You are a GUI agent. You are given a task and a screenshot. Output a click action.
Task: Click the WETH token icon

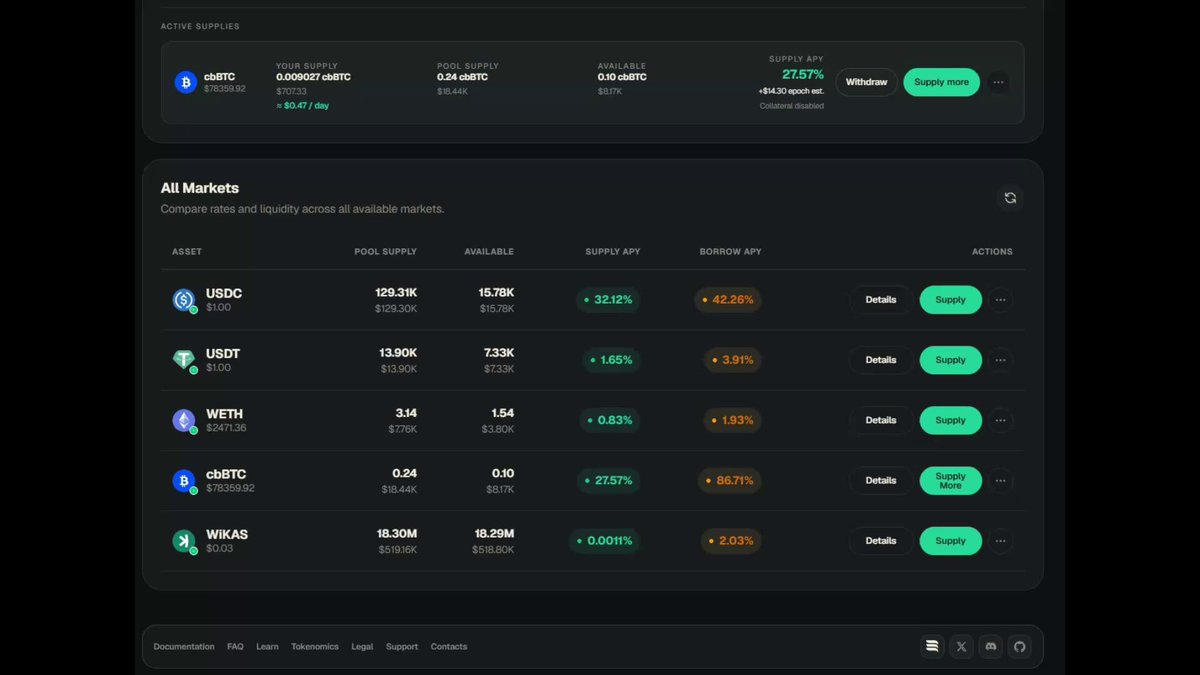click(x=184, y=421)
